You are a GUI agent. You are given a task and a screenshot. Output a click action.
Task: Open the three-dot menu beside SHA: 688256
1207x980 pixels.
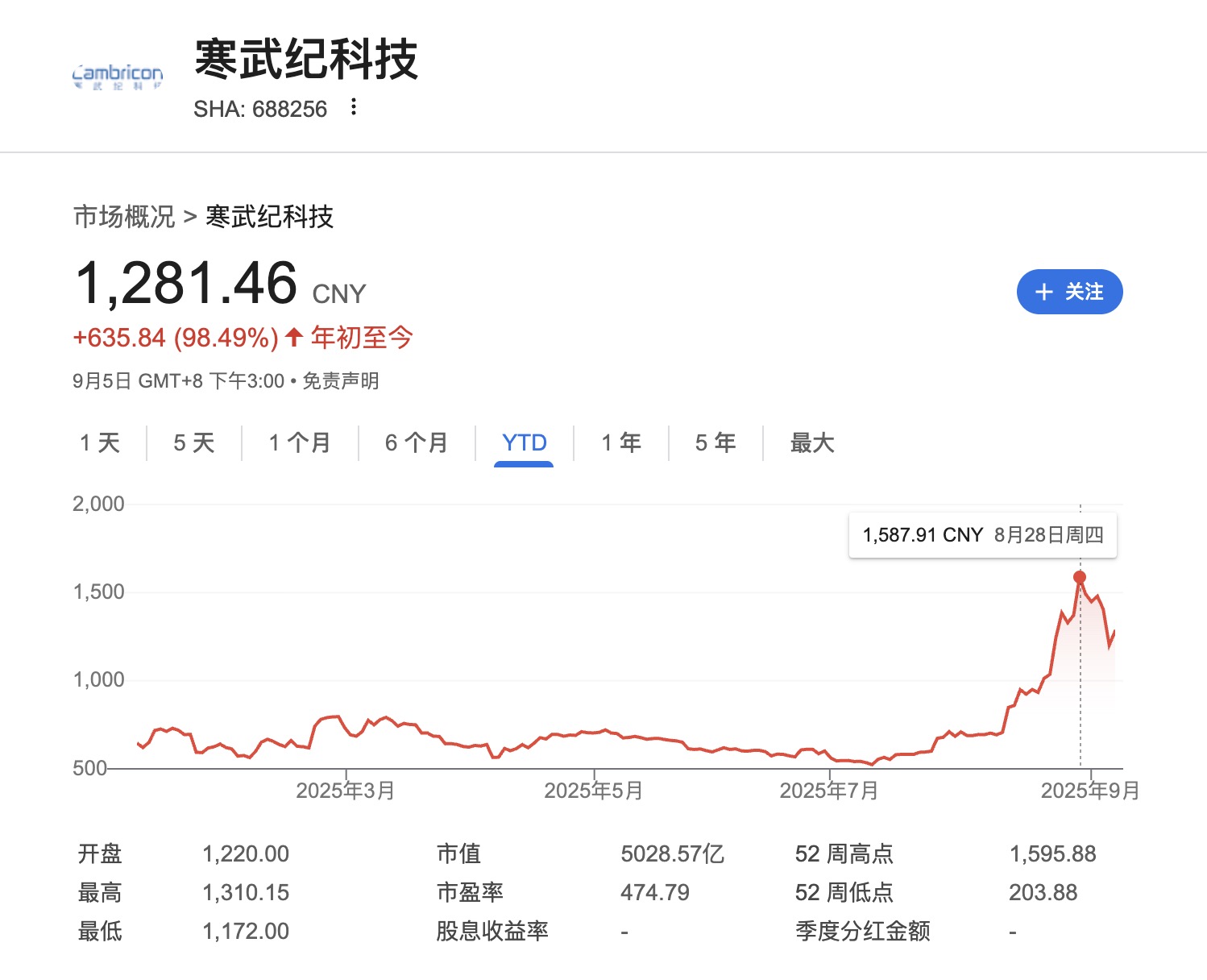coord(353,107)
